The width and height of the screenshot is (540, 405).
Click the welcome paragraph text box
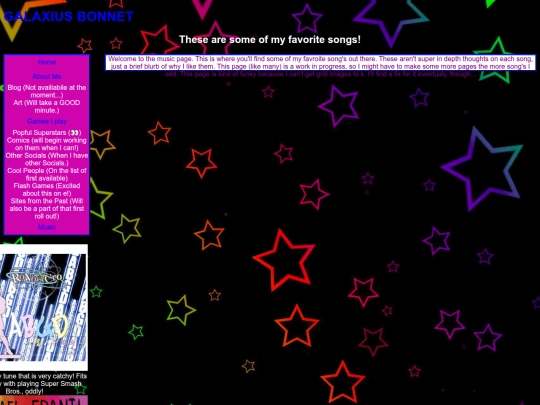tap(320, 63)
